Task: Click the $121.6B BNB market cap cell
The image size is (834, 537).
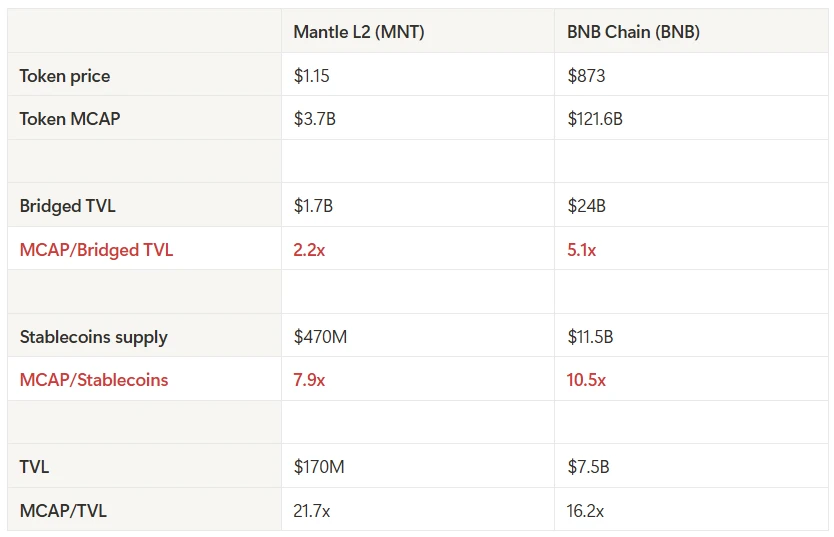Action: click(x=595, y=119)
